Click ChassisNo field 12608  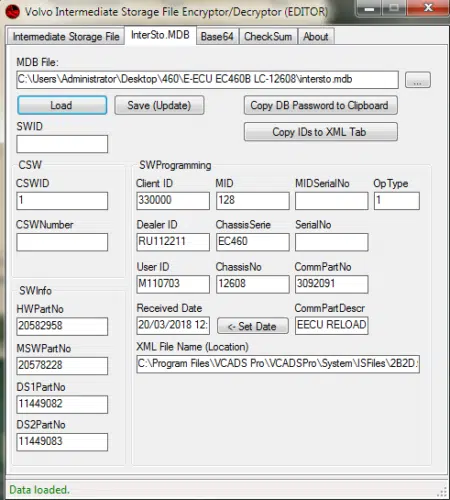pyautogui.click(x=253, y=284)
